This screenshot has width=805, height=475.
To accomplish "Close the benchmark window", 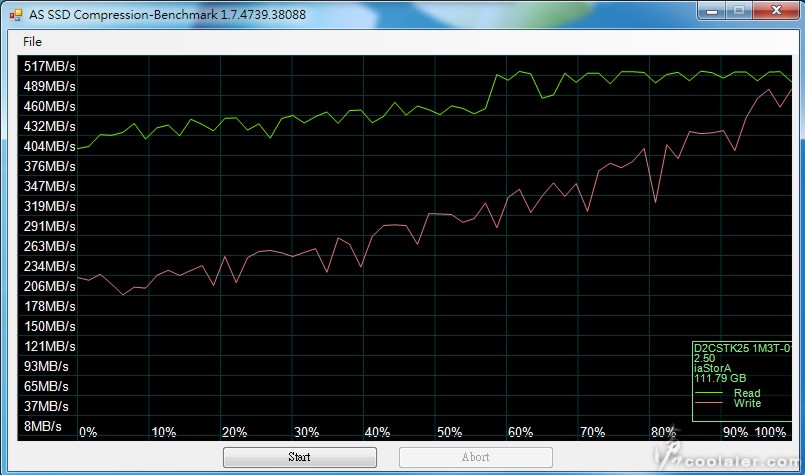I will point(776,11).
